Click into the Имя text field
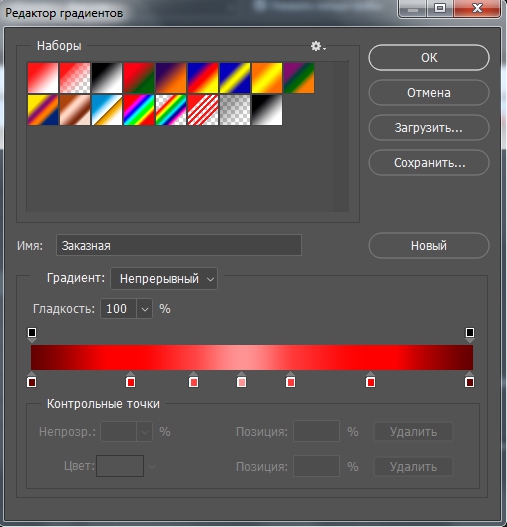507x527 pixels. [x=179, y=245]
